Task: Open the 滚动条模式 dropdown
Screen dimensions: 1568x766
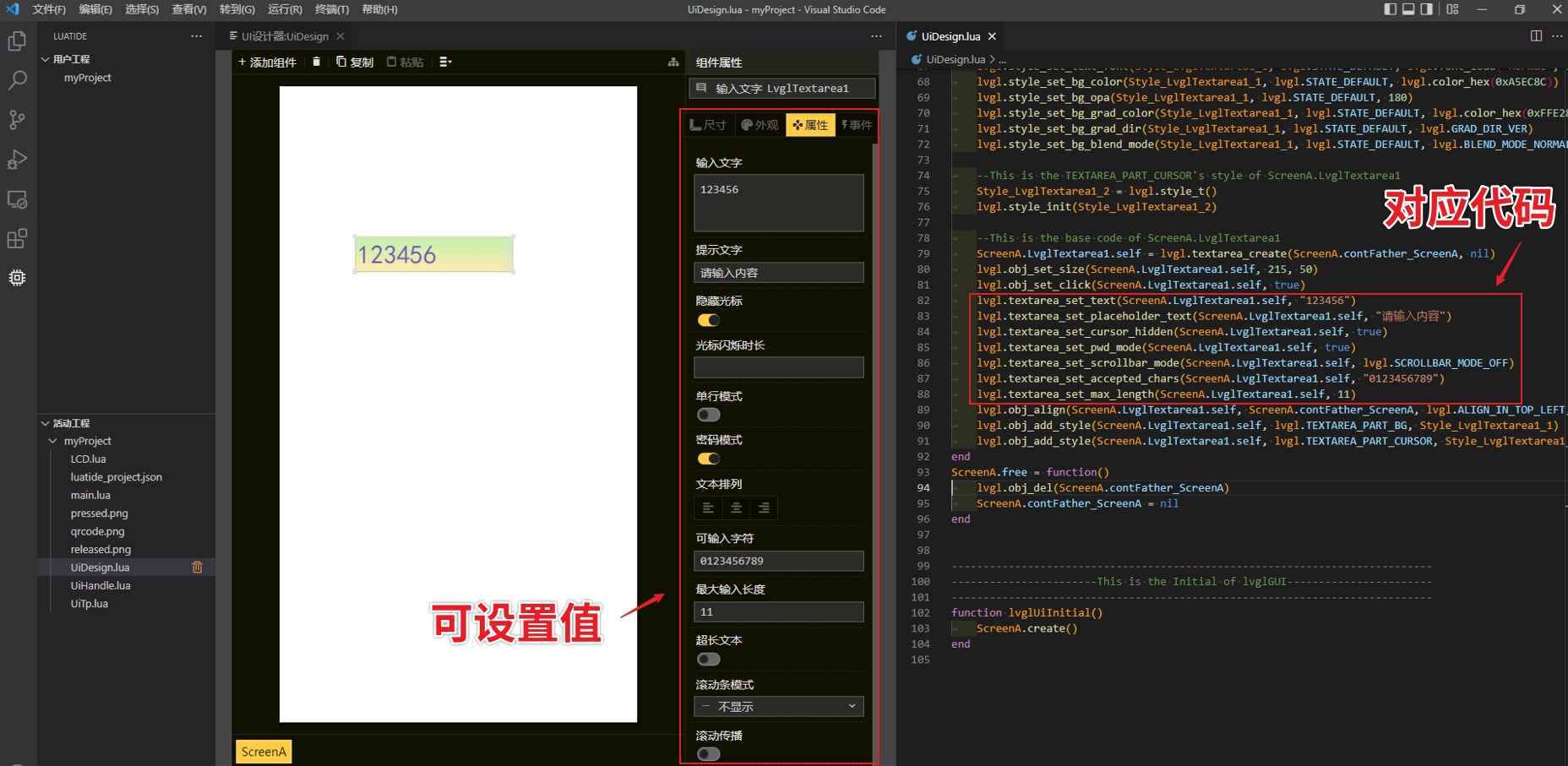Action: (778, 706)
